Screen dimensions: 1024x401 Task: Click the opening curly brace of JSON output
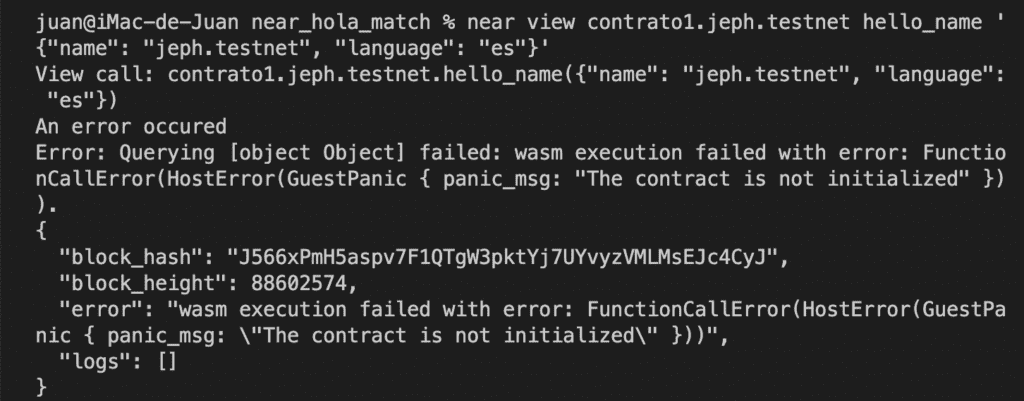click(x=41, y=231)
